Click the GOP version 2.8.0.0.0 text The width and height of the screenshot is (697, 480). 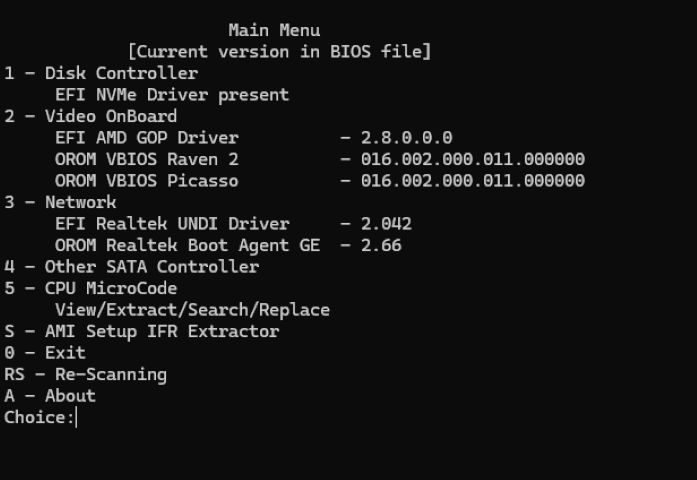point(406,138)
